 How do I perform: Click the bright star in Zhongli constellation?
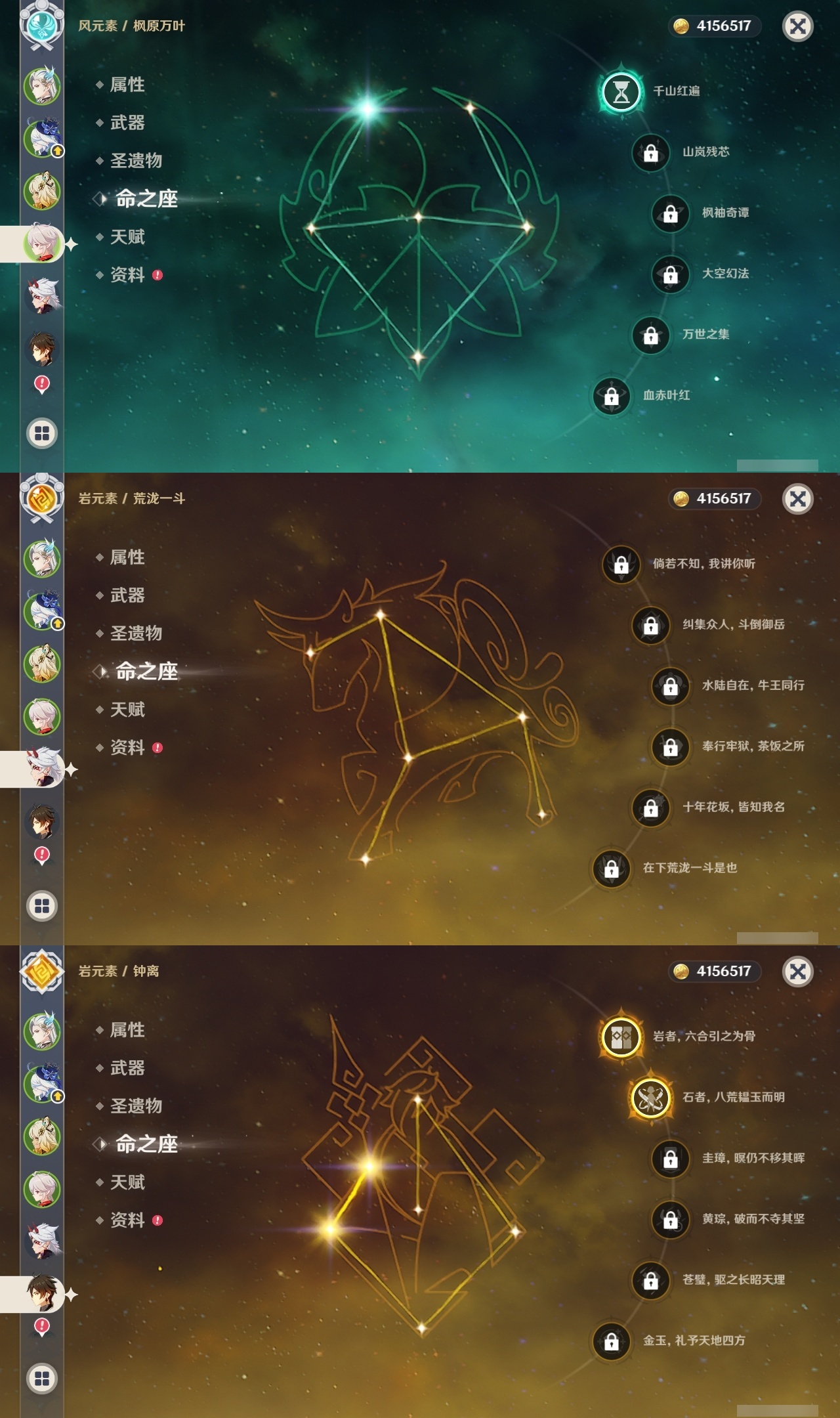369,1167
